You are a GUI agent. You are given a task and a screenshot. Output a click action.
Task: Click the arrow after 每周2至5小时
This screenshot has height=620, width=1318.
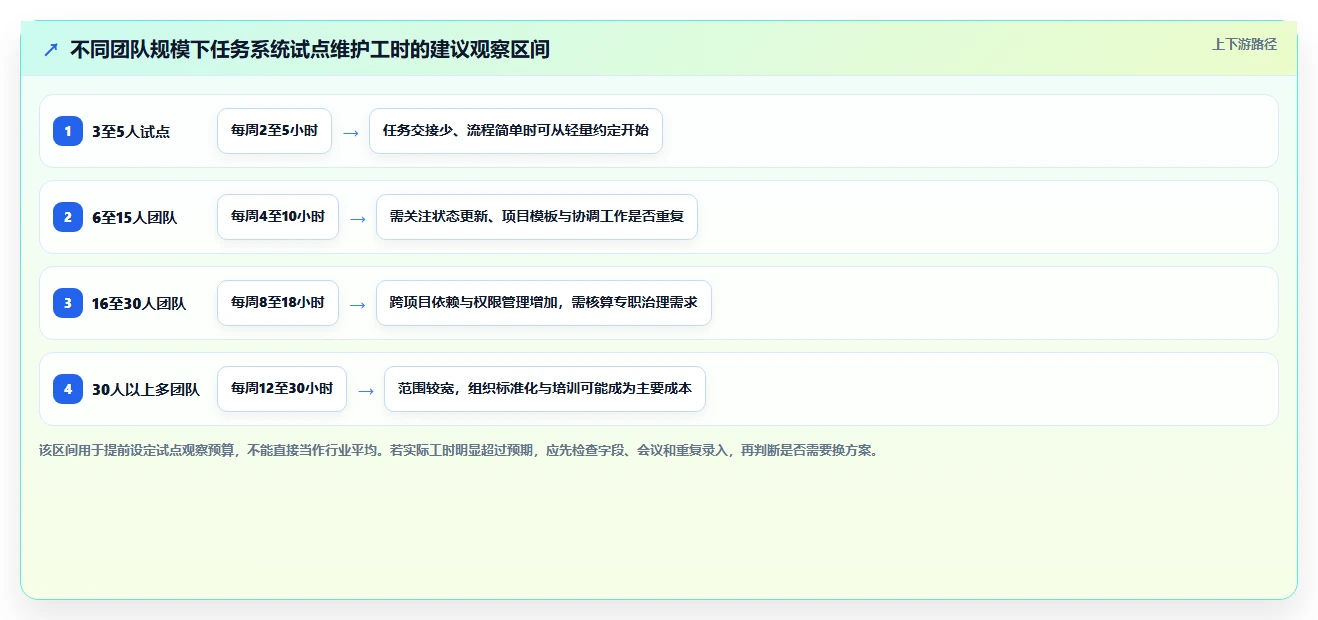pos(350,132)
